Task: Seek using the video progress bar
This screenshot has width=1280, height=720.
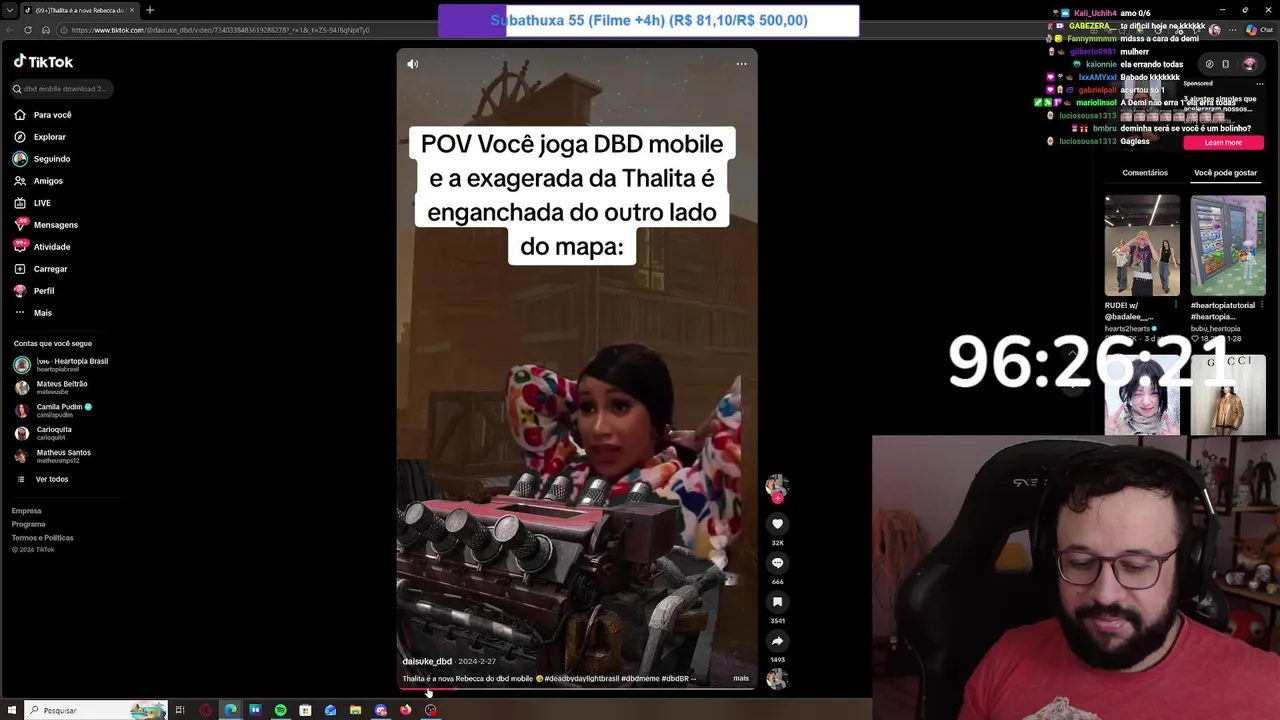Action: click(x=577, y=688)
